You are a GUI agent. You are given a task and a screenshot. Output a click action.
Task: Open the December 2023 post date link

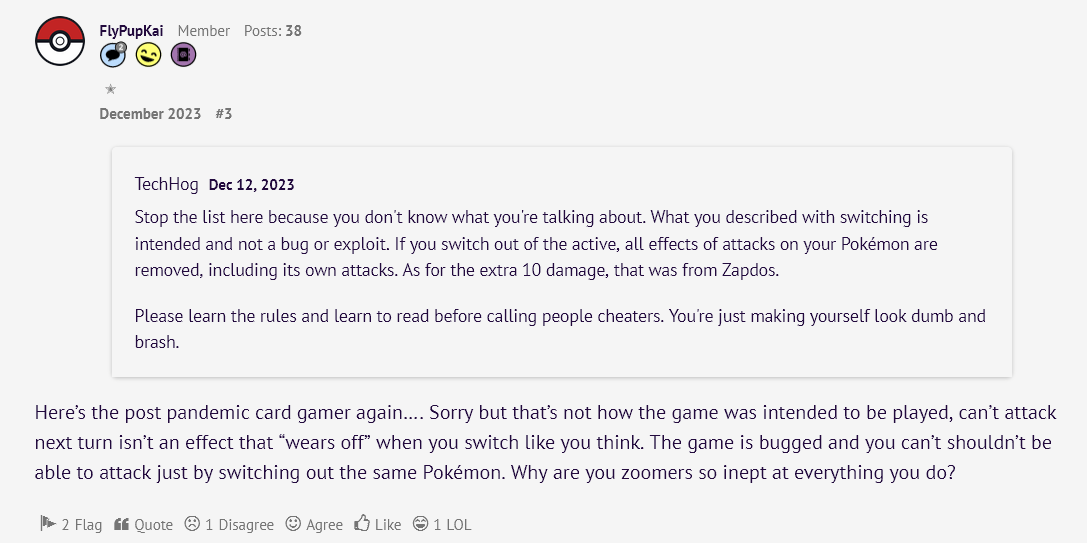pyautogui.click(x=150, y=114)
